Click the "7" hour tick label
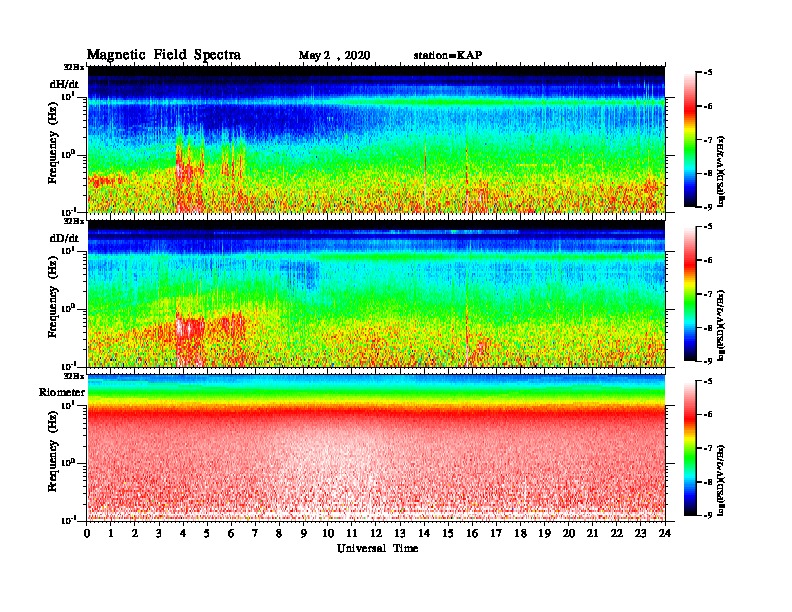 click(255, 534)
